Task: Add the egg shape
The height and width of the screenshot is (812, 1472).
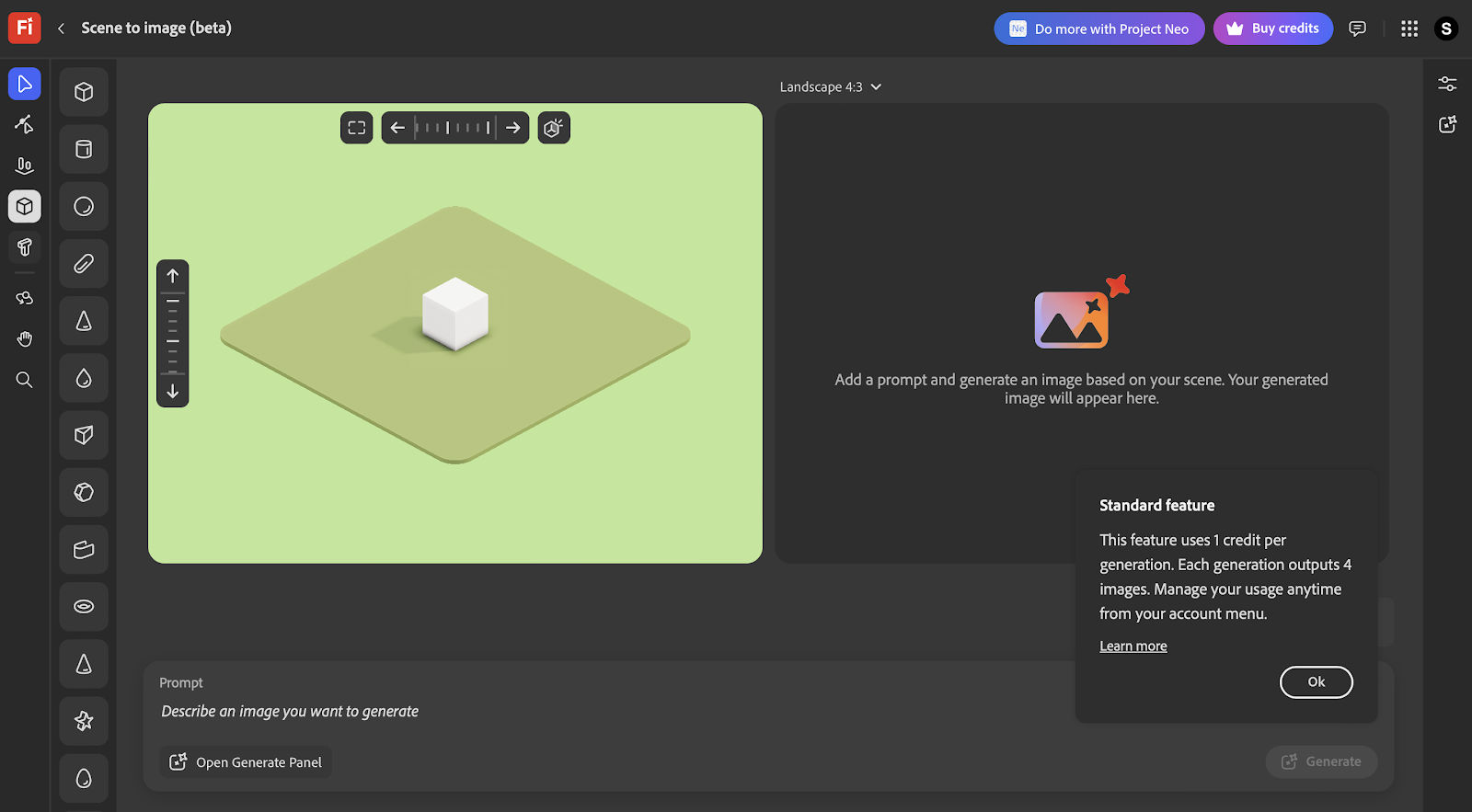Action: pyautogui.click(x=84, y=778)
